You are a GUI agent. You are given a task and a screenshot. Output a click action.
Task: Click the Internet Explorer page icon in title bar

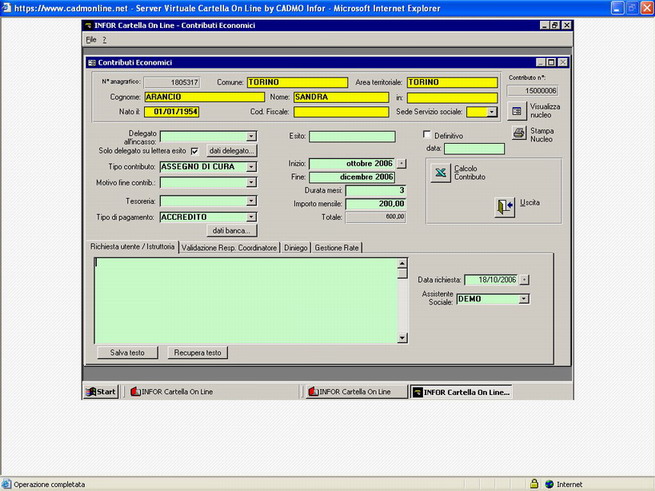tap(7, 8)
